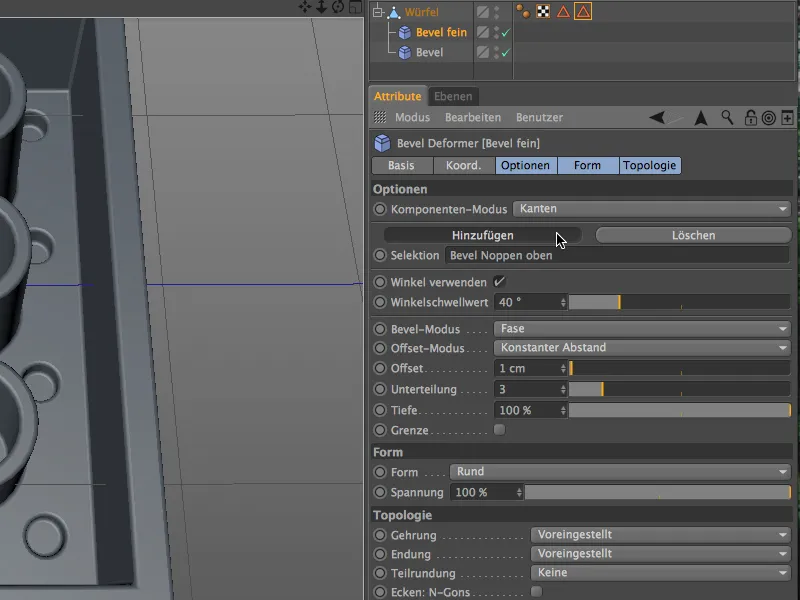Open the Offset-Modus dropdown

[642, 347]
